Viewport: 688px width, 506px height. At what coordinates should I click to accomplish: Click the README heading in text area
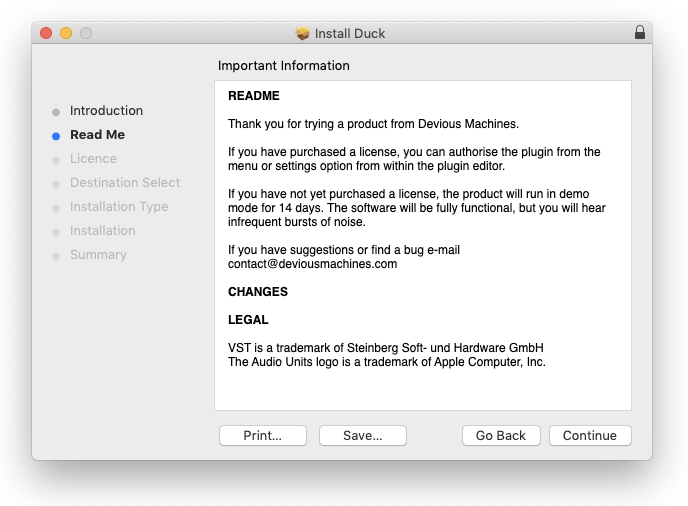(254, 96)
